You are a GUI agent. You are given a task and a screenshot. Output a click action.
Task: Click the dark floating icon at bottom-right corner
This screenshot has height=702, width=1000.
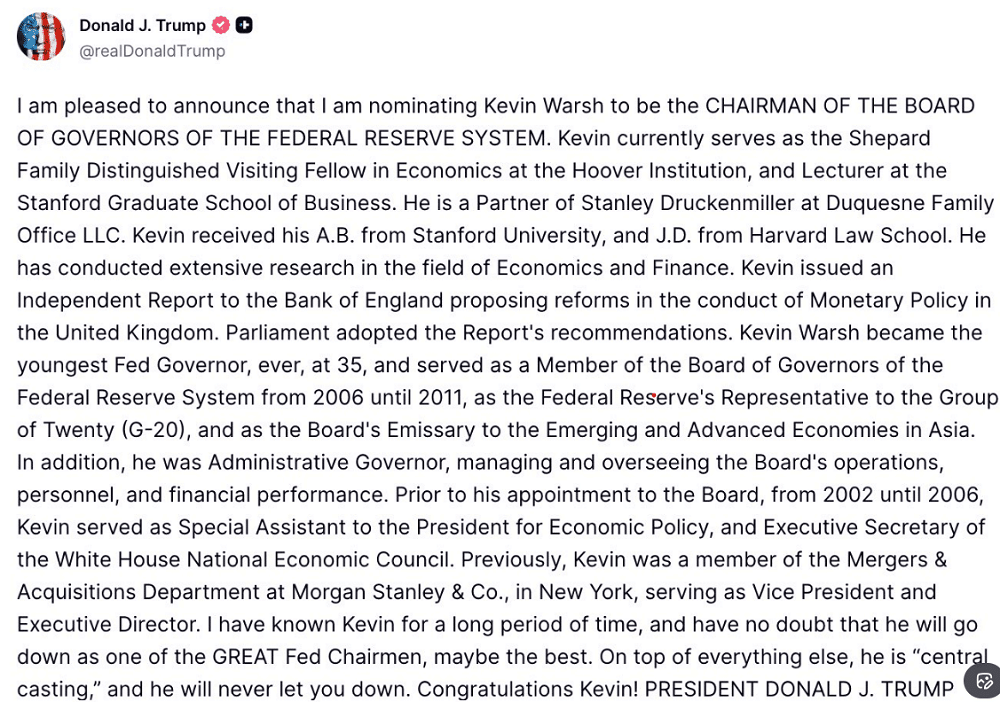(982, 681)
